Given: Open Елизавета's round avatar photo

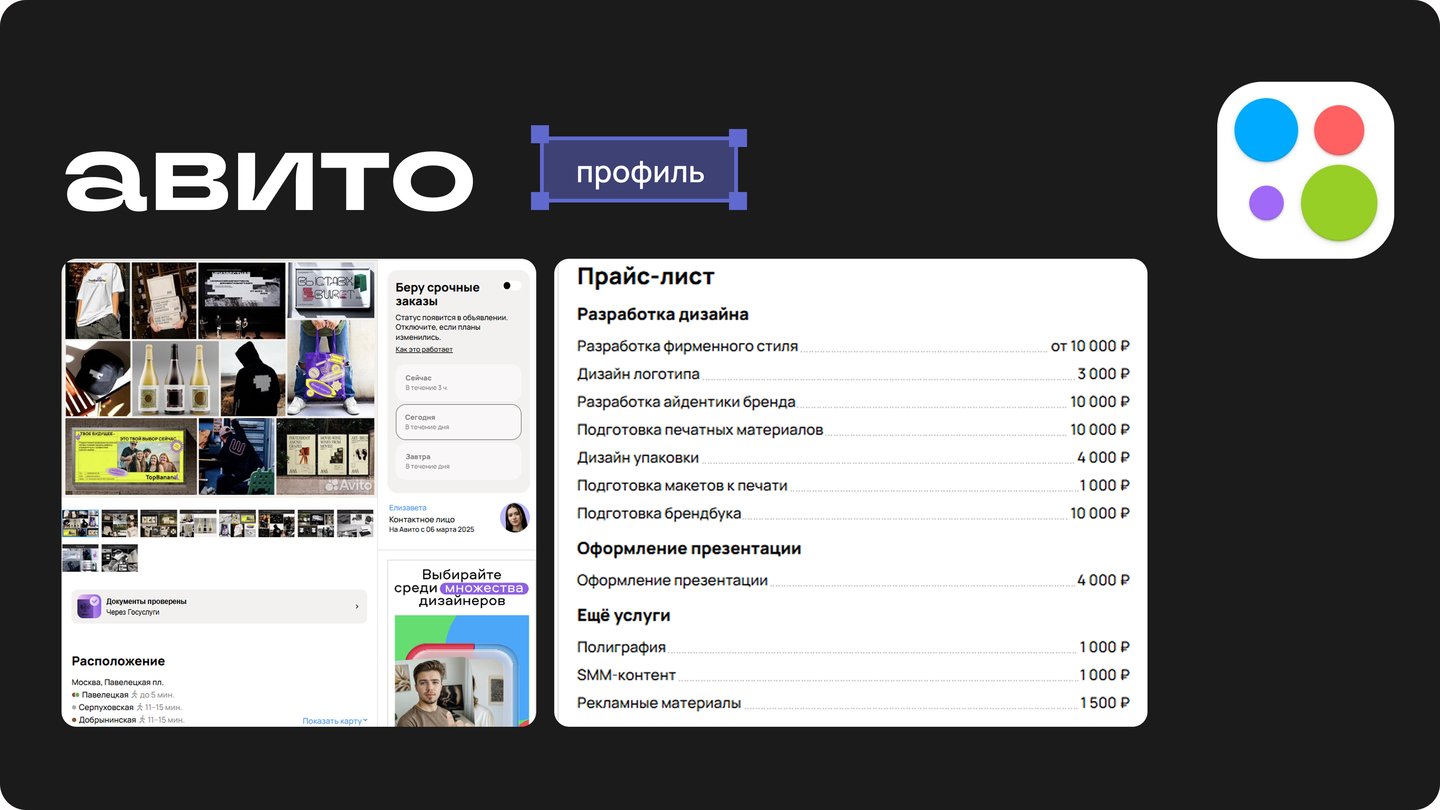Looking at the screenshot, I should 515,517.
